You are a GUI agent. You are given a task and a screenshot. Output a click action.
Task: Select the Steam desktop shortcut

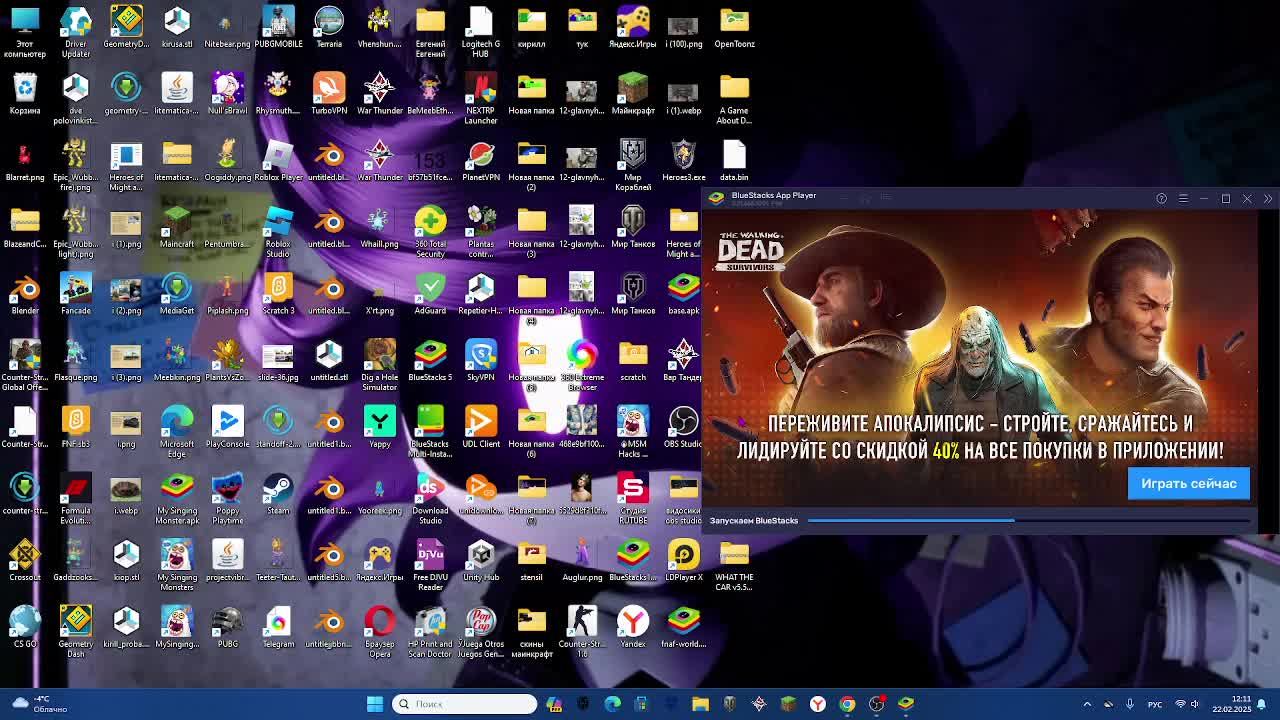[278, 494]
